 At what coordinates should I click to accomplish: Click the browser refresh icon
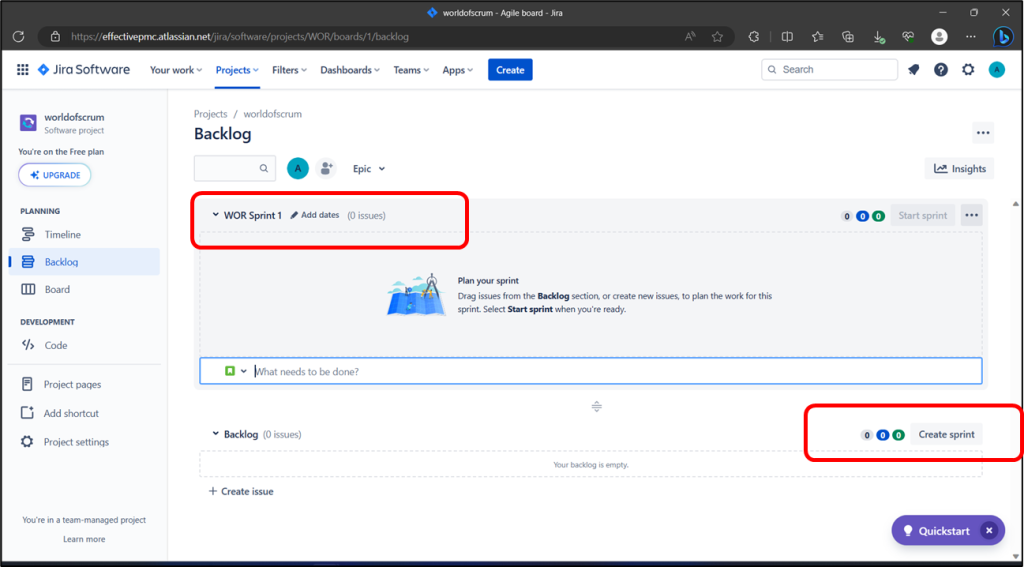click(x=19, y=37)
